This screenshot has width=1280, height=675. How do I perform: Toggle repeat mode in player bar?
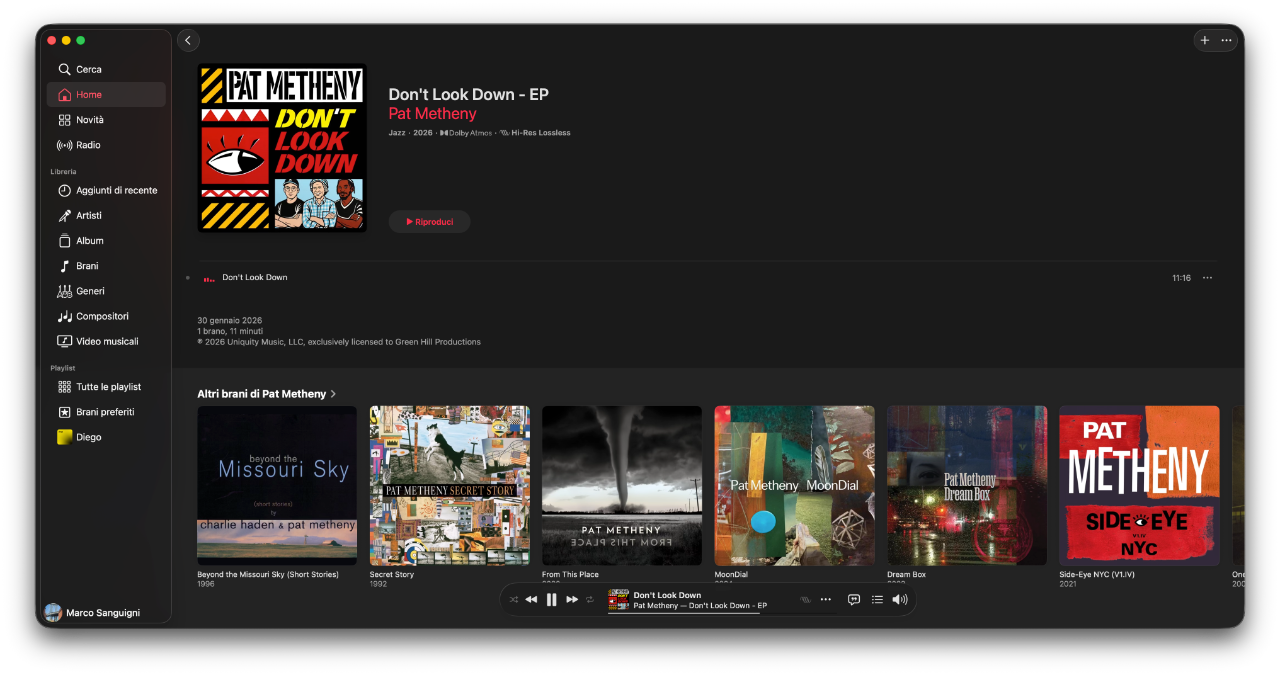590,599
